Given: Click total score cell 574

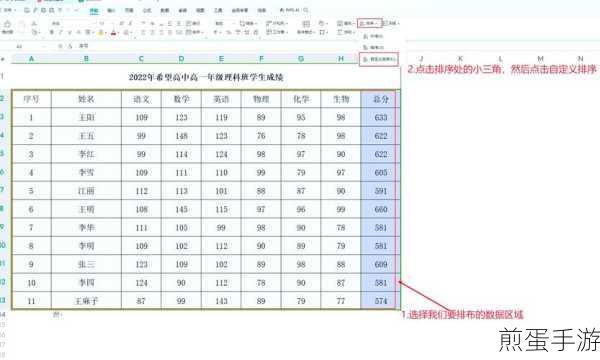Looking at the screenshot, I should click(x=380, y=301).
